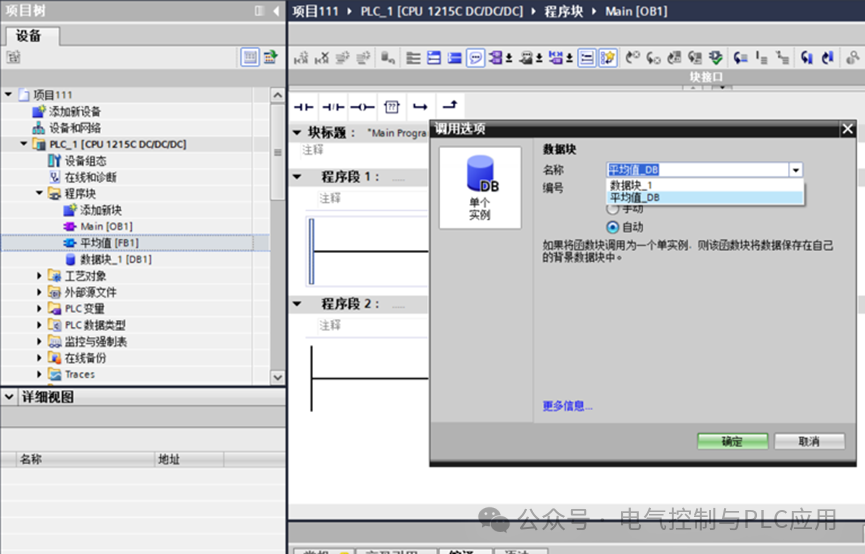Click PLC_1 in the breadcrumb path
The height and width of the screenshot is (554, 865).
442,11
